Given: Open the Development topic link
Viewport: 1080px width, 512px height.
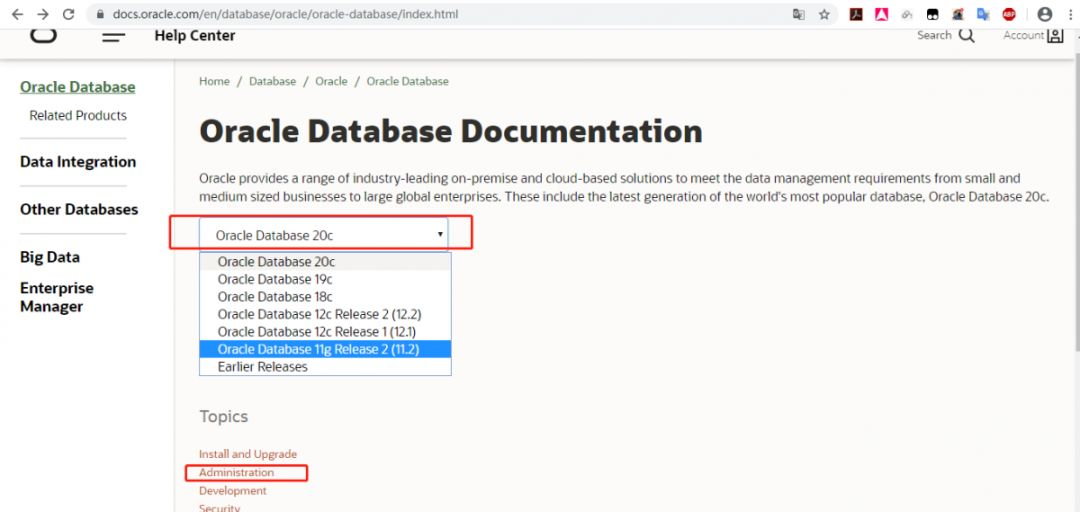Looking at the screenshot, I should [233, 491].
